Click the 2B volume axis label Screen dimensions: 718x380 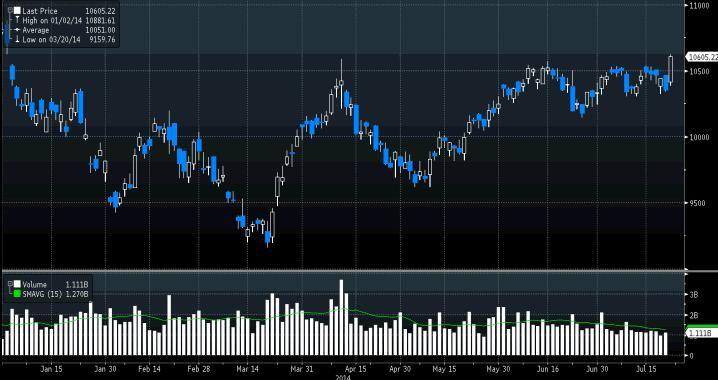tap(693, 315)
